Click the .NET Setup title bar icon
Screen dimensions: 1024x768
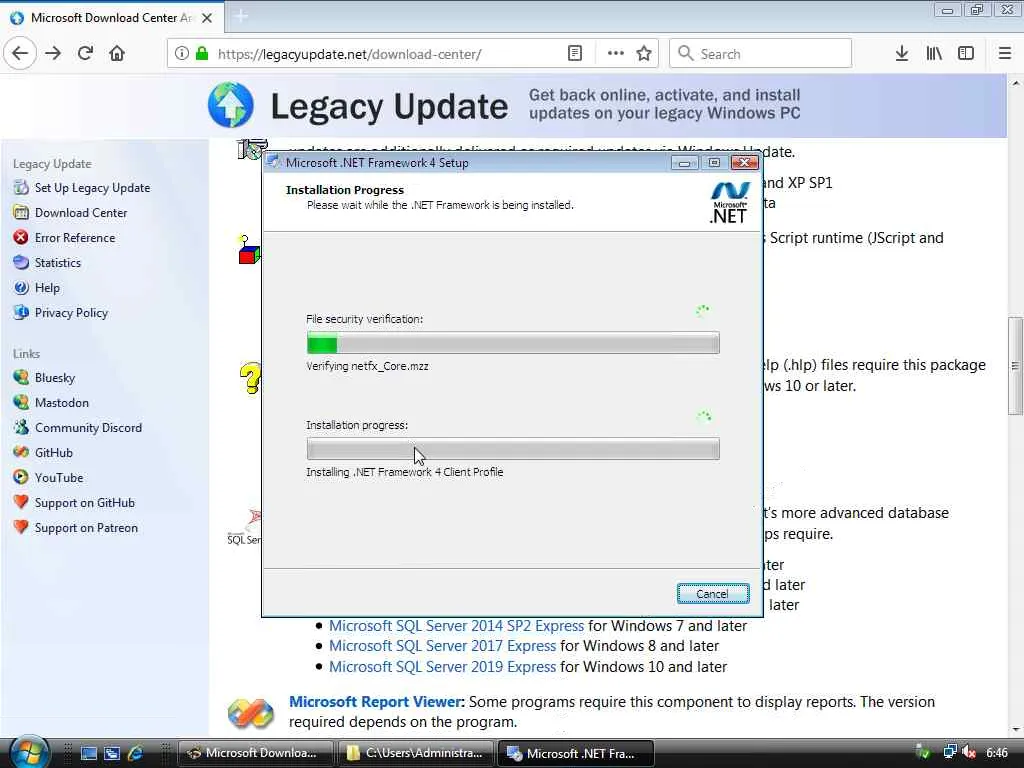tap(274, 162)
